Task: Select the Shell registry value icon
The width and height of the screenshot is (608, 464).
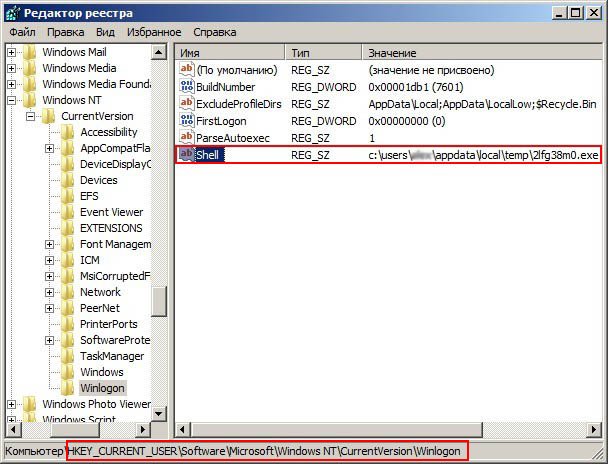Action: click(185, 155)
